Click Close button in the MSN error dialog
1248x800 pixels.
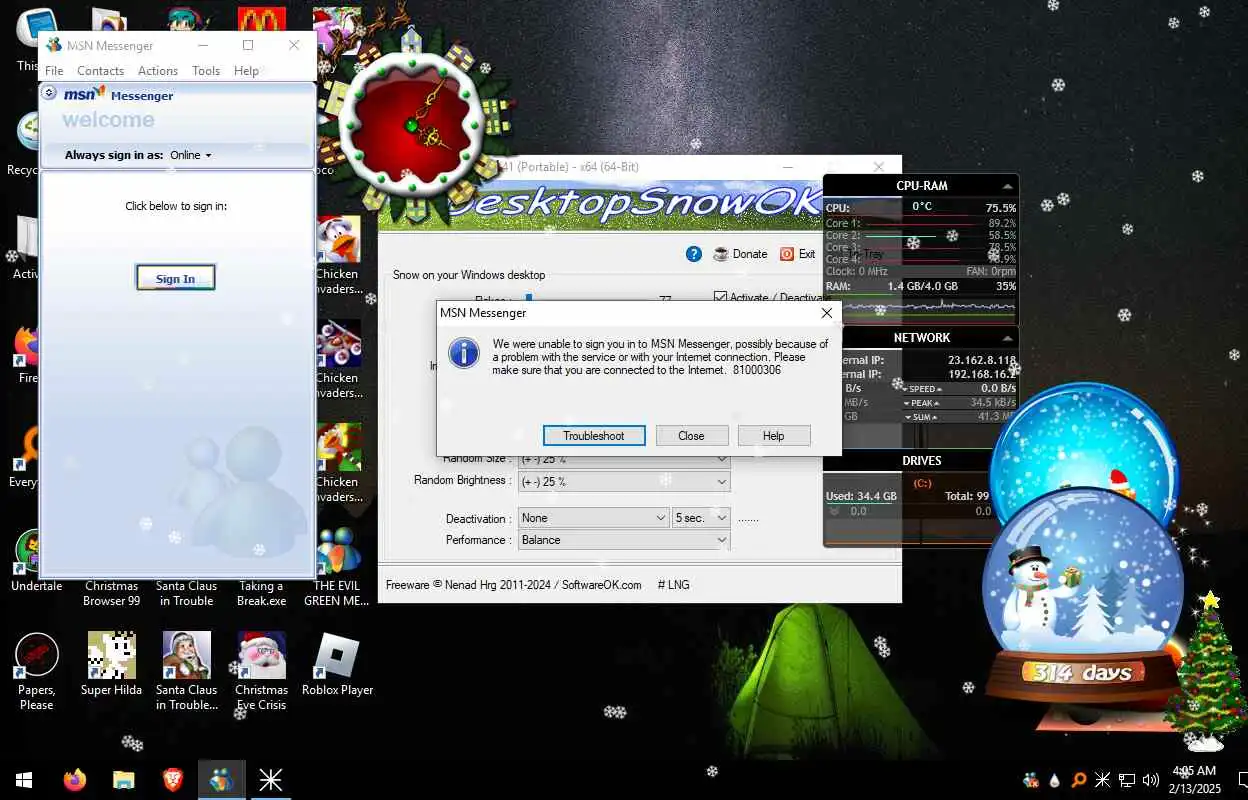click(x=691, y=435)
